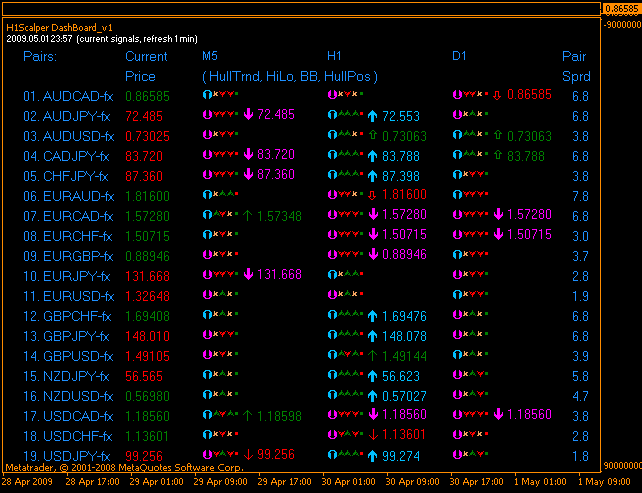Click the USDJPY spread value 1.8
This screenshot has height=493, width=642.
click(580, 456)
